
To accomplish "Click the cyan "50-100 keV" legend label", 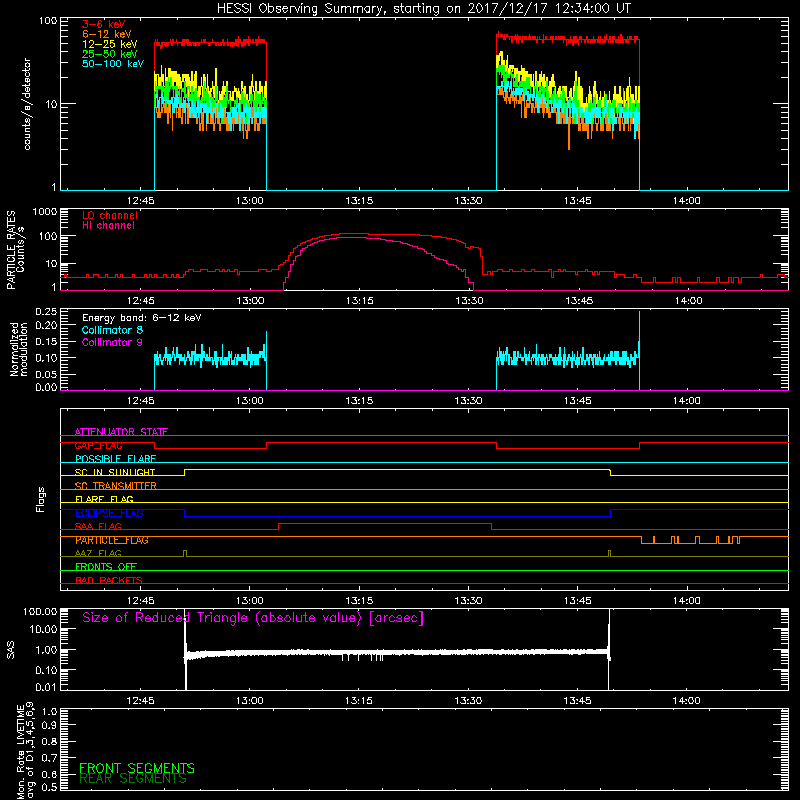I will point(113,64).
